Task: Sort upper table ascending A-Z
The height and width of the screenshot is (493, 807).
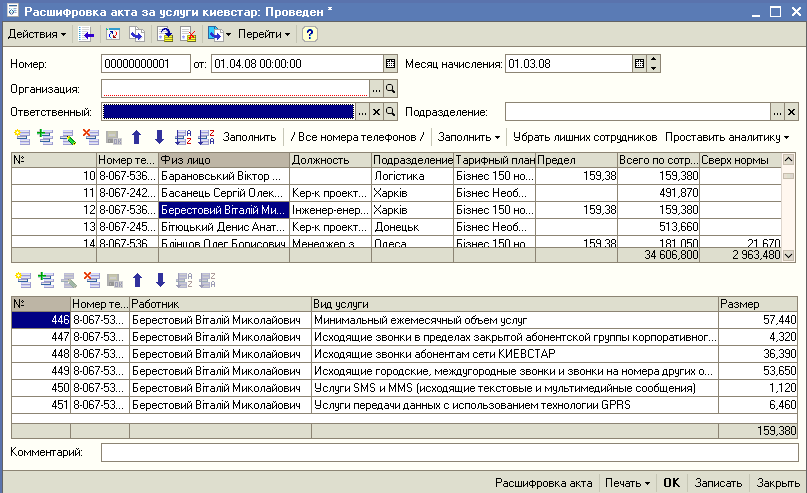Action: 183,136
